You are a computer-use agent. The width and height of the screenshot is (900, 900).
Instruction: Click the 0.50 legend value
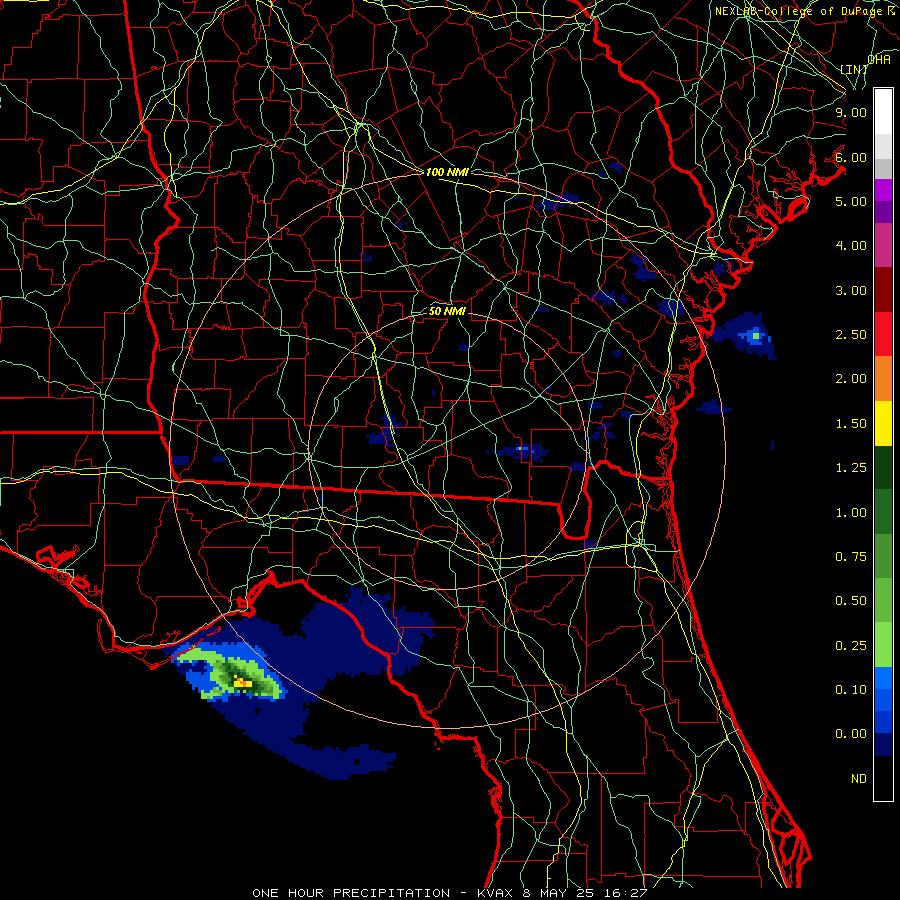851,601
